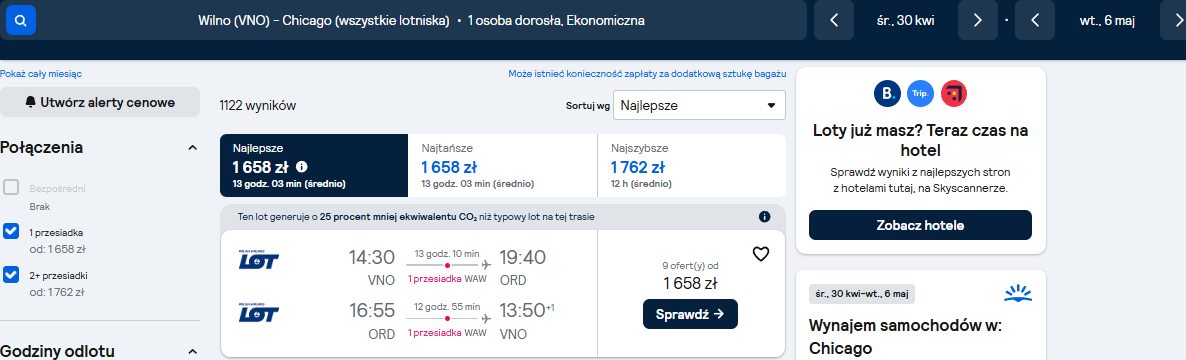Save flight with the heart icon
This screenshot has width=1186, height=360.
pyautogui.click(x=761, y=254)
